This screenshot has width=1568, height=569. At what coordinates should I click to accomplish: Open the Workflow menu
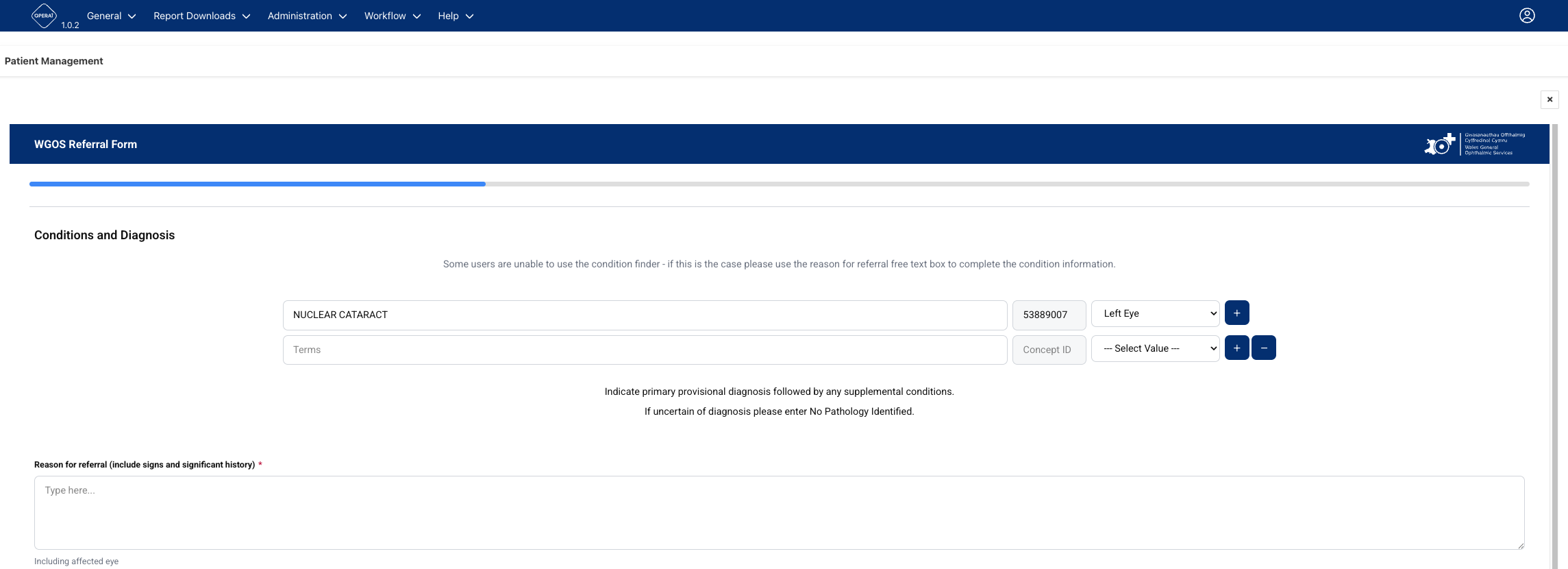coord(392,16)
